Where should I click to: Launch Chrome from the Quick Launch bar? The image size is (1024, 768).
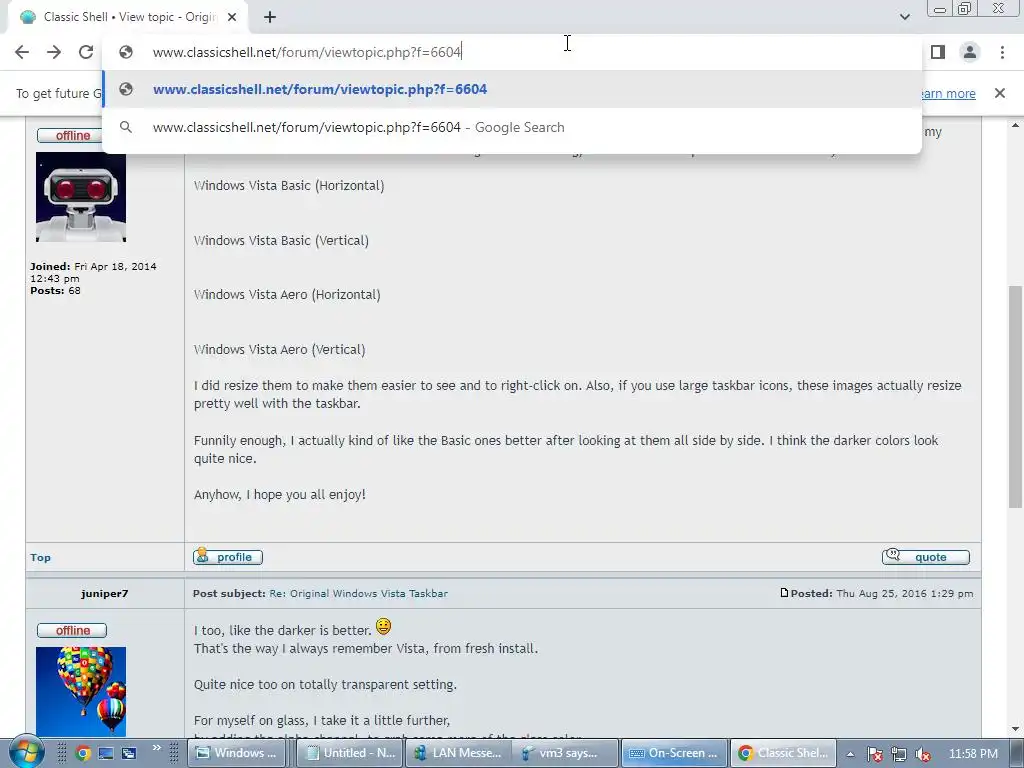point(83,754)
